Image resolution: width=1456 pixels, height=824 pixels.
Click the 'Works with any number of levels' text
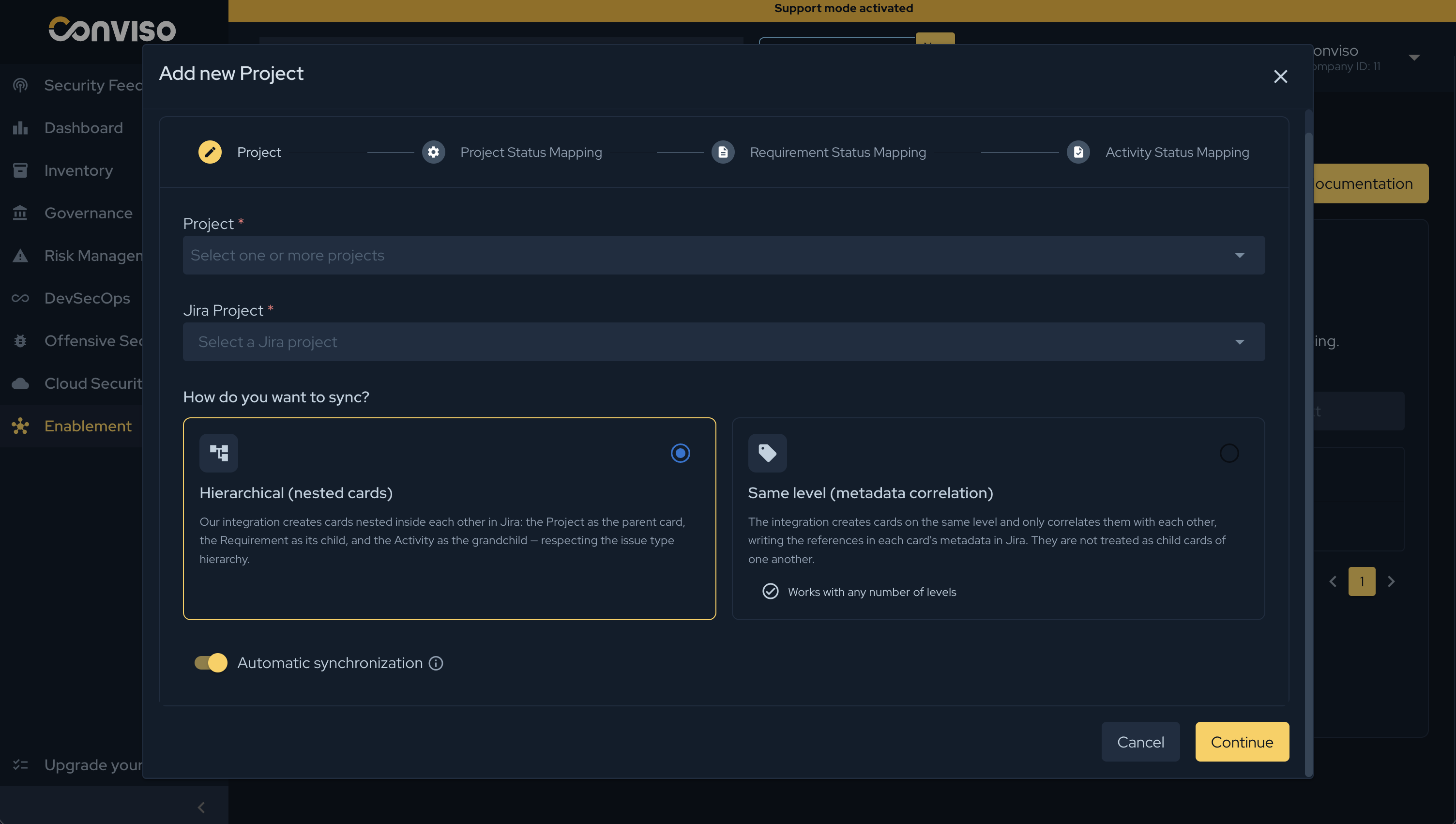point(872,592)
